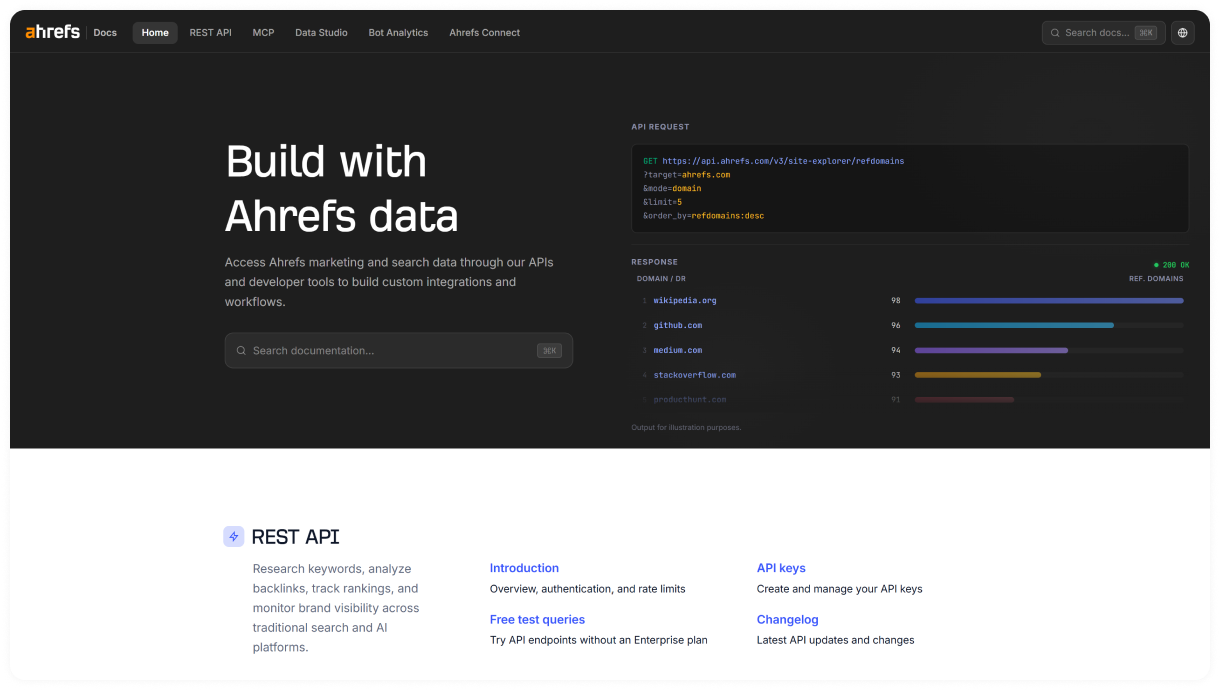Screen dimensions: 1220x690
Task: Open the Changelog link
Action: pos(788,620)
